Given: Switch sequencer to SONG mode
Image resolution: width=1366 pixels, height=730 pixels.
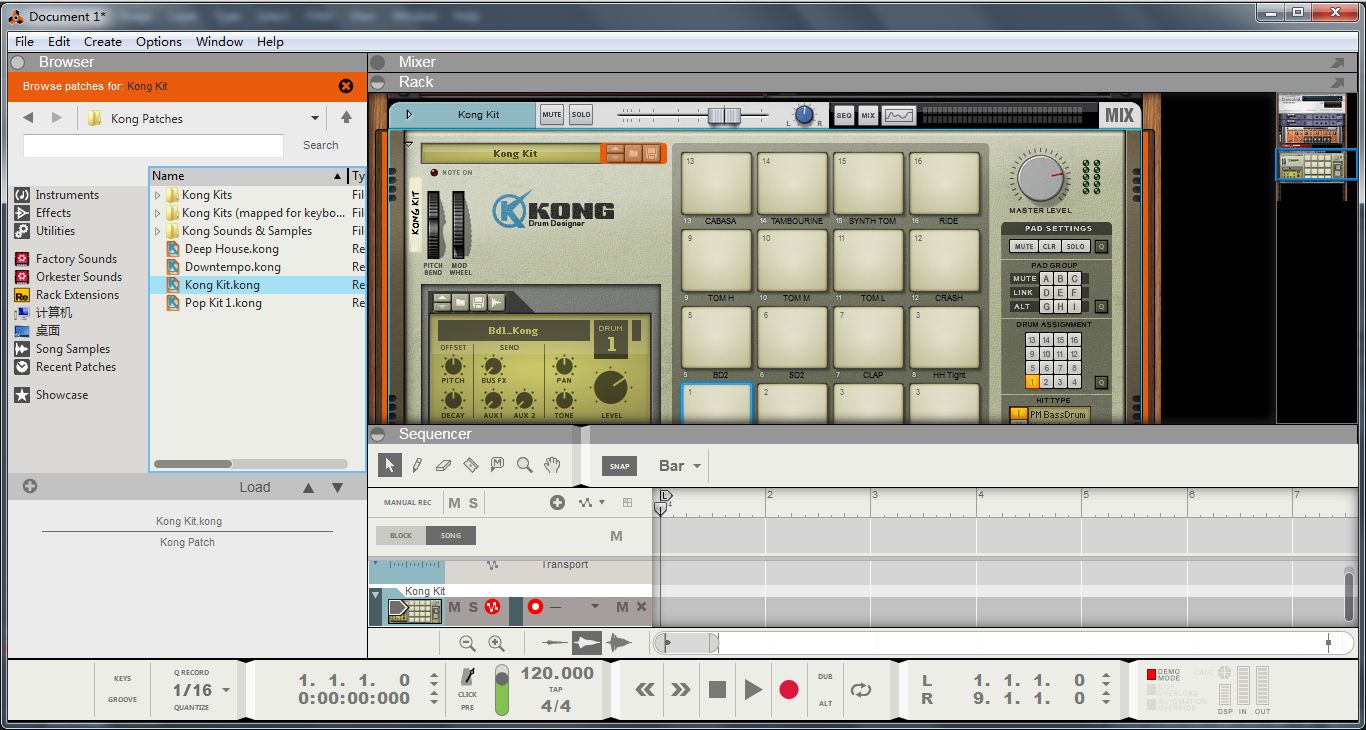Looking at the screenshot, I should click(451, 536).
